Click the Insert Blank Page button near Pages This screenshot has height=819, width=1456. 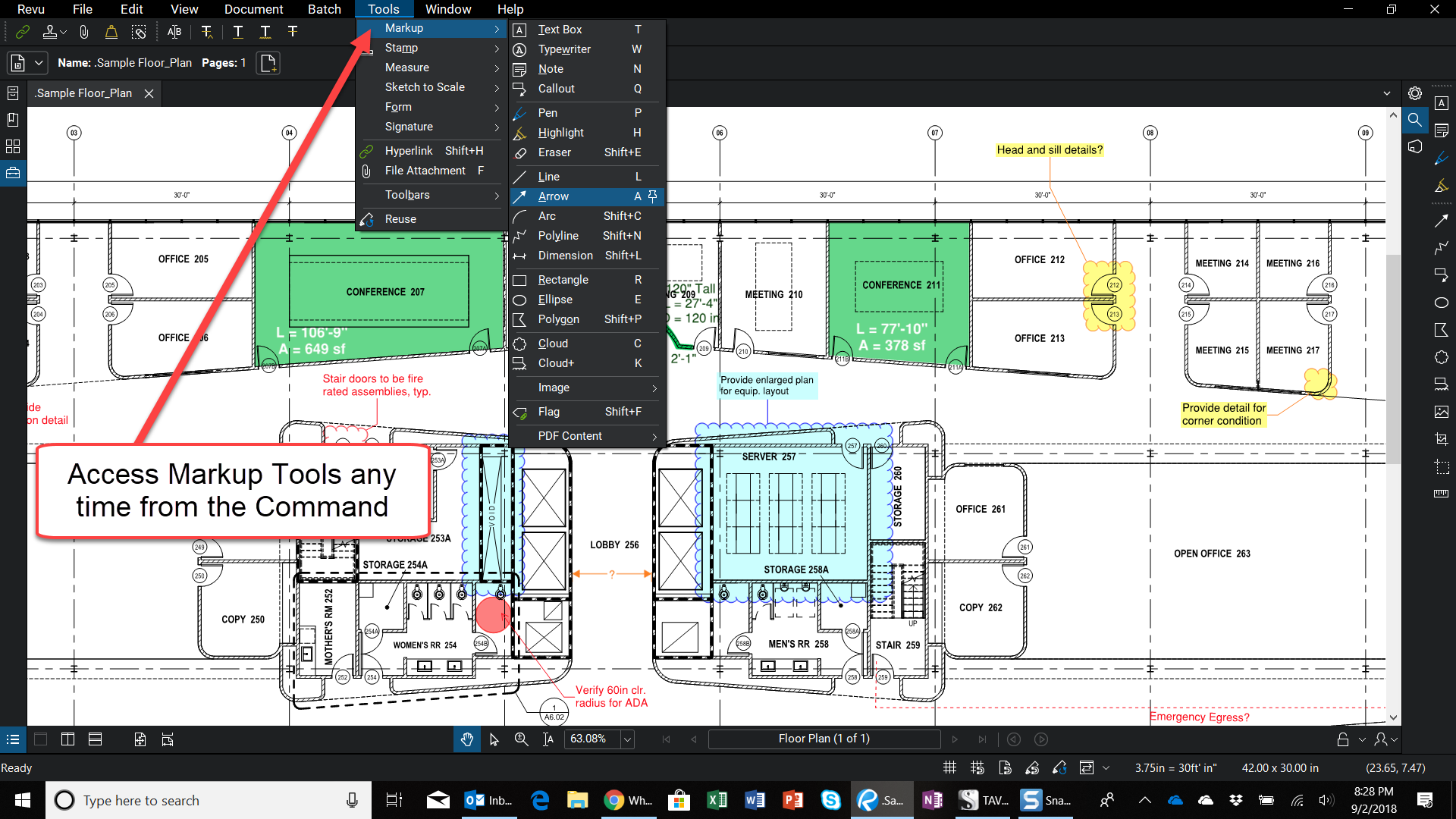pos(268,63)
